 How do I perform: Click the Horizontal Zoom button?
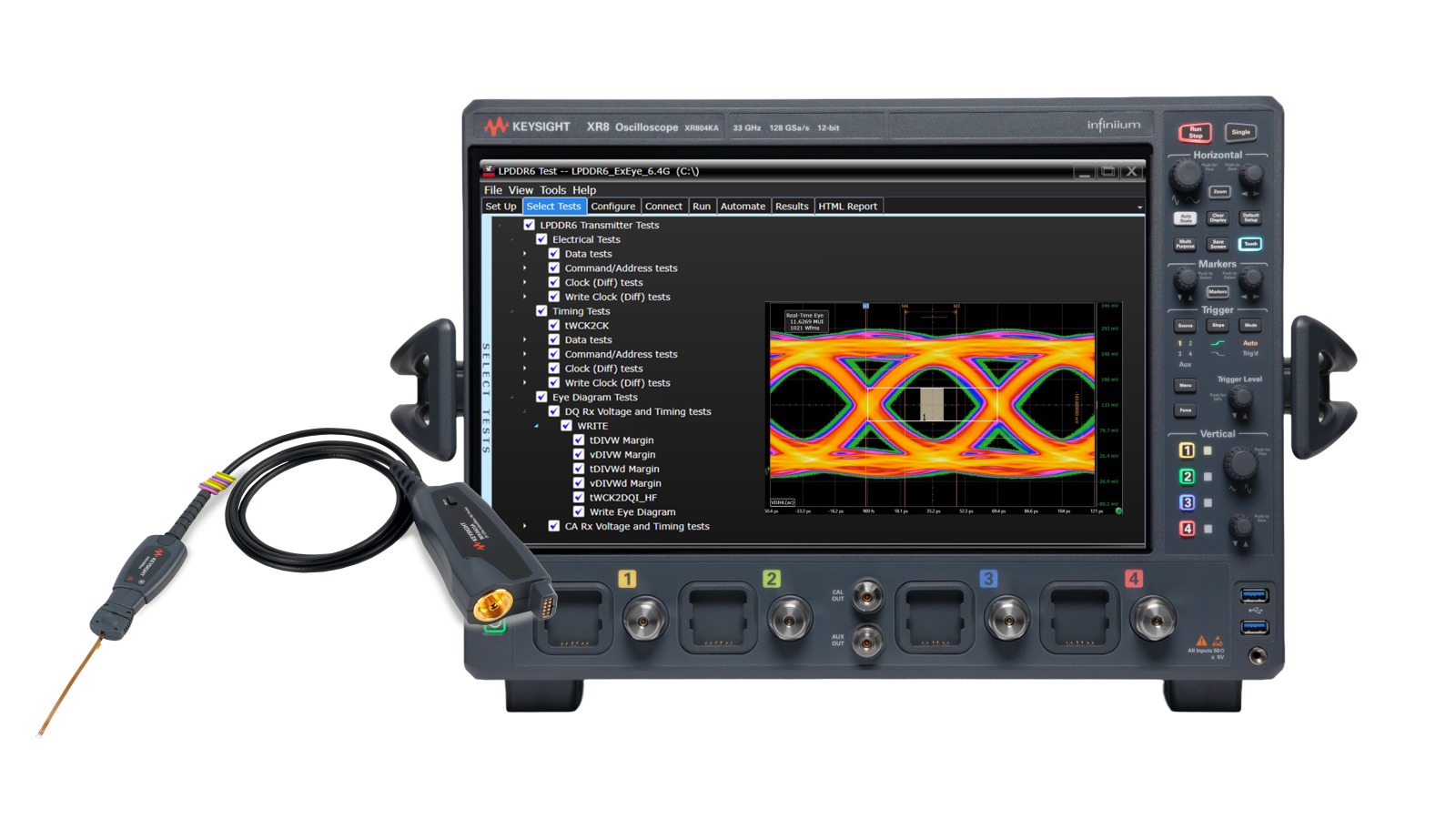point(1219,191)
